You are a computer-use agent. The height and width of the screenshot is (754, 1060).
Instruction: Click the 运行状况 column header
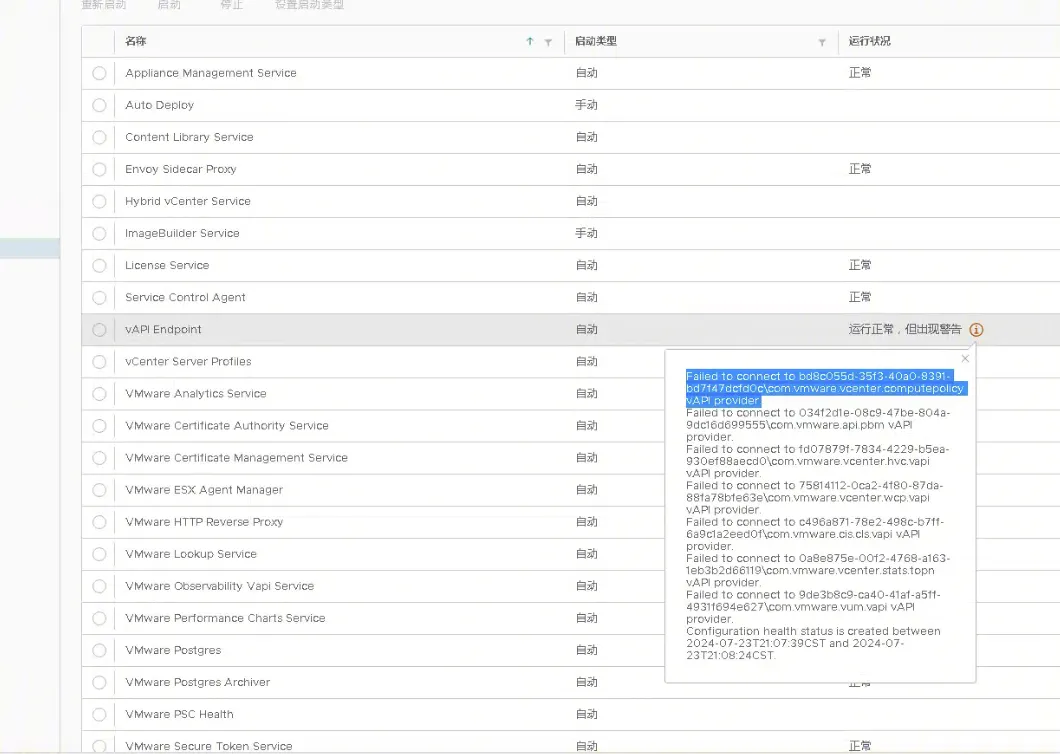(x=869, y=41)
